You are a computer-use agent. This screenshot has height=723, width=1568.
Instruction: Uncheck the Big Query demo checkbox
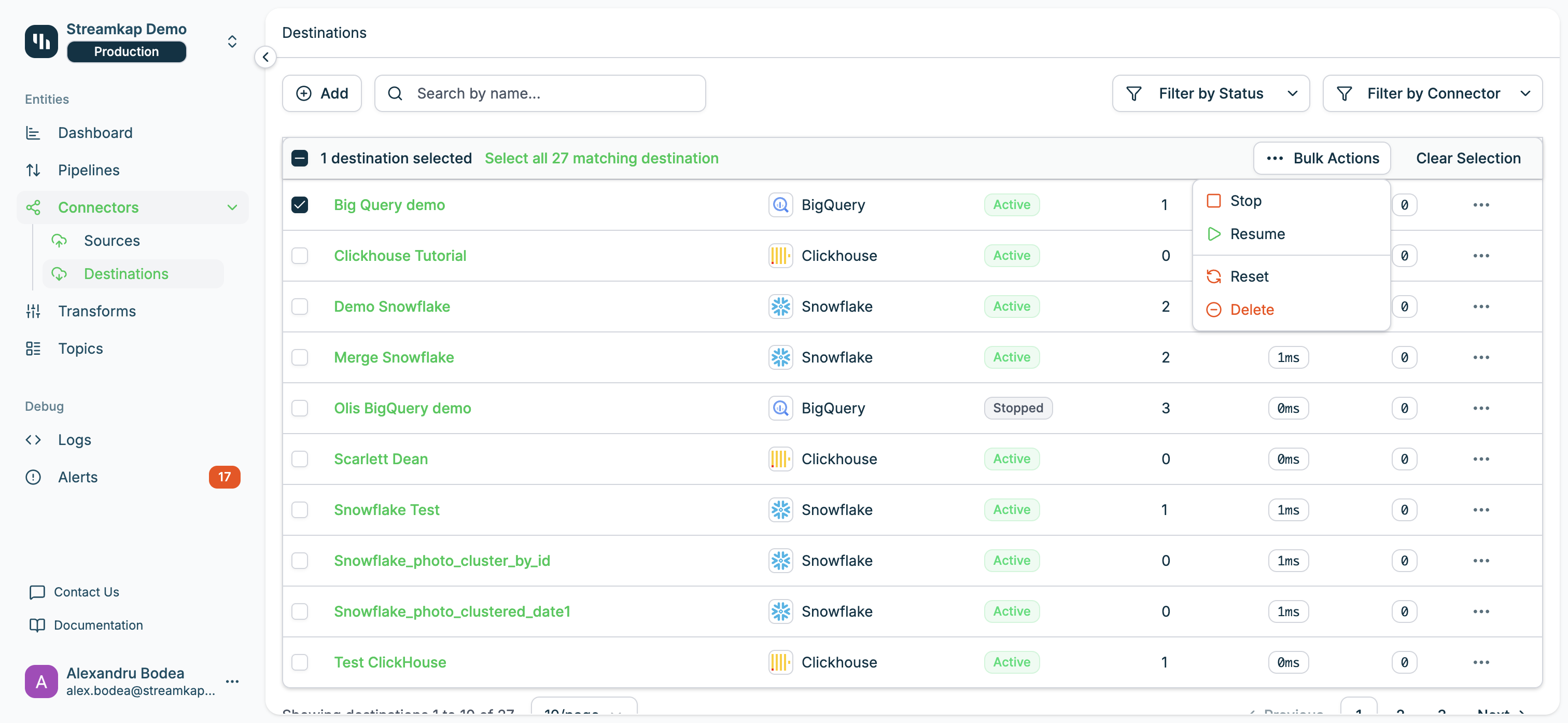(300, 205)
